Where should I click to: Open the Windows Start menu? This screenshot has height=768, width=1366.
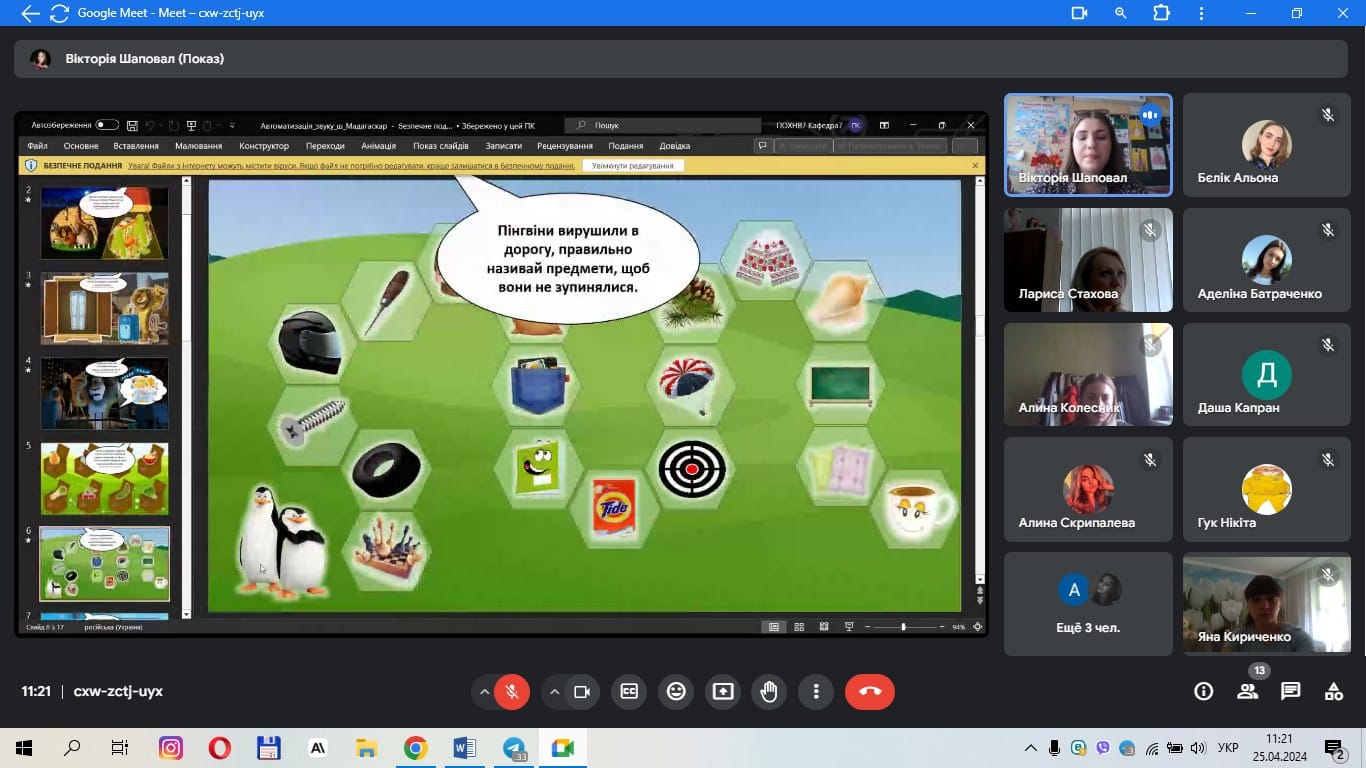coord(24,747)
